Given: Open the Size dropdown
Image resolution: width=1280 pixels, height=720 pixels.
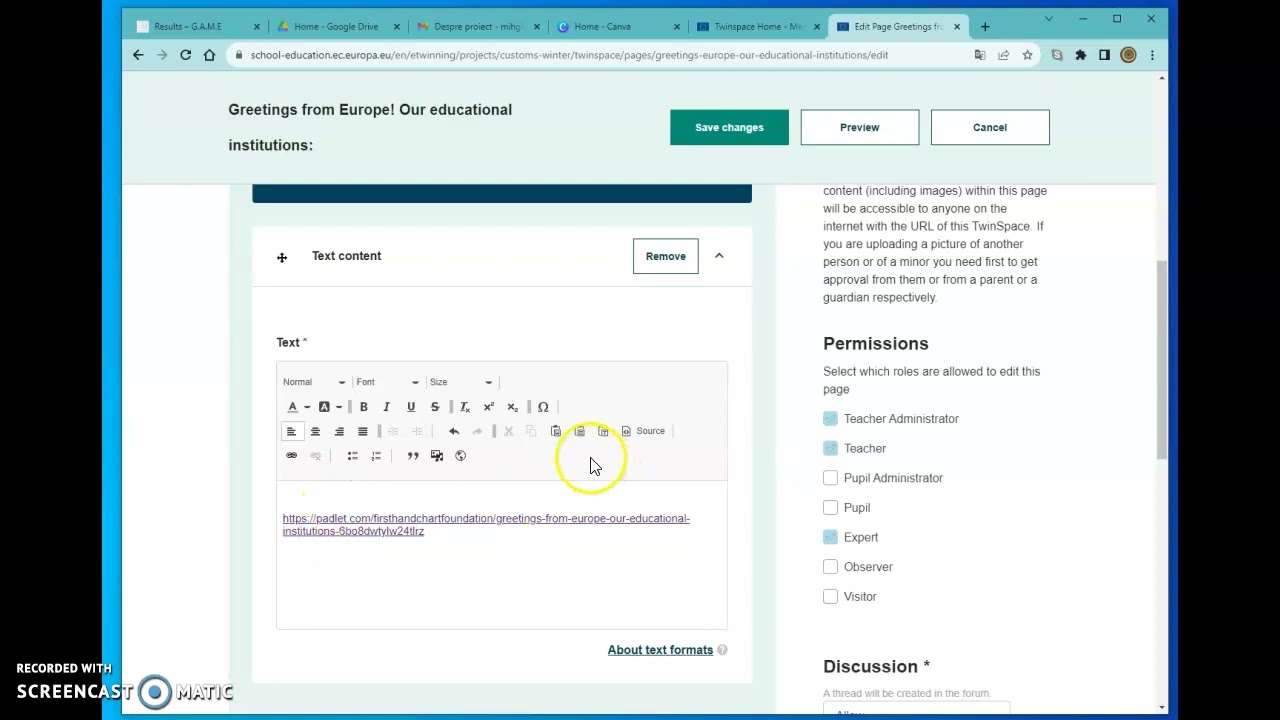Looking at the screenshot, I should [460, 382].
